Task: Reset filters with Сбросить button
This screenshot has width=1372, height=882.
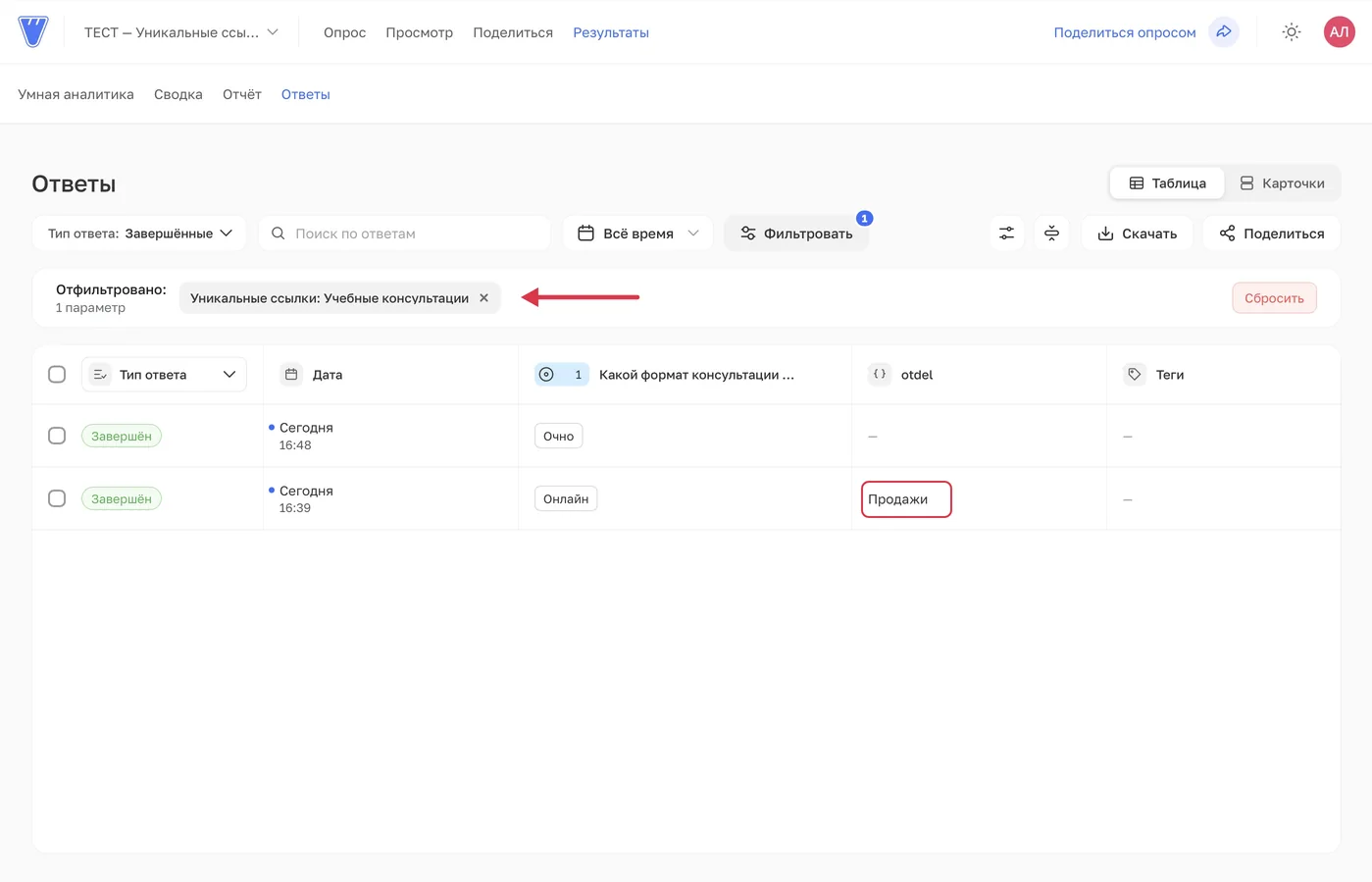Action: tap(1274, 298)
